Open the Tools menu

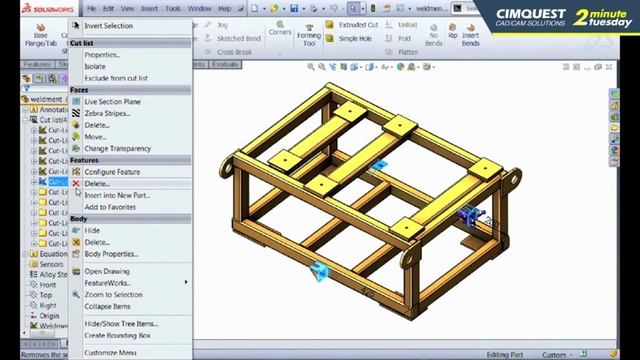click(x=173, y=8)
